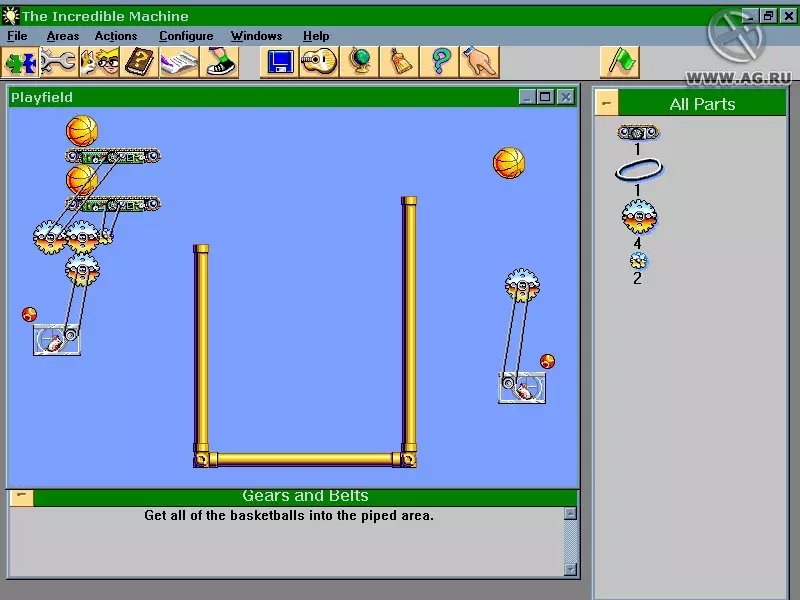Click the tall right yellow pipe
This screenshot has width=800, height=600.
click(x=409, y=325)
